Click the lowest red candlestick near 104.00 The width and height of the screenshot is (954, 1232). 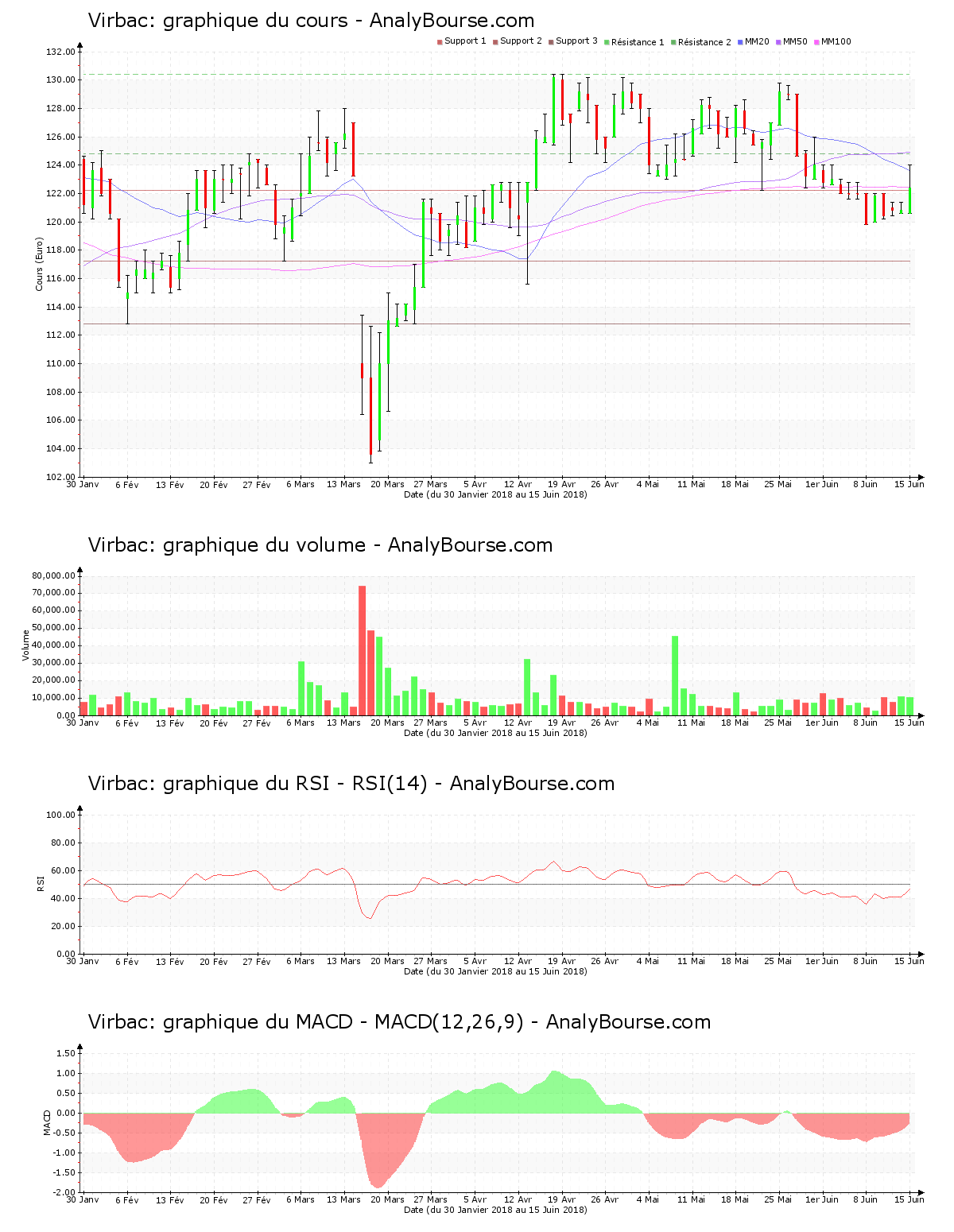pos(370,416)
